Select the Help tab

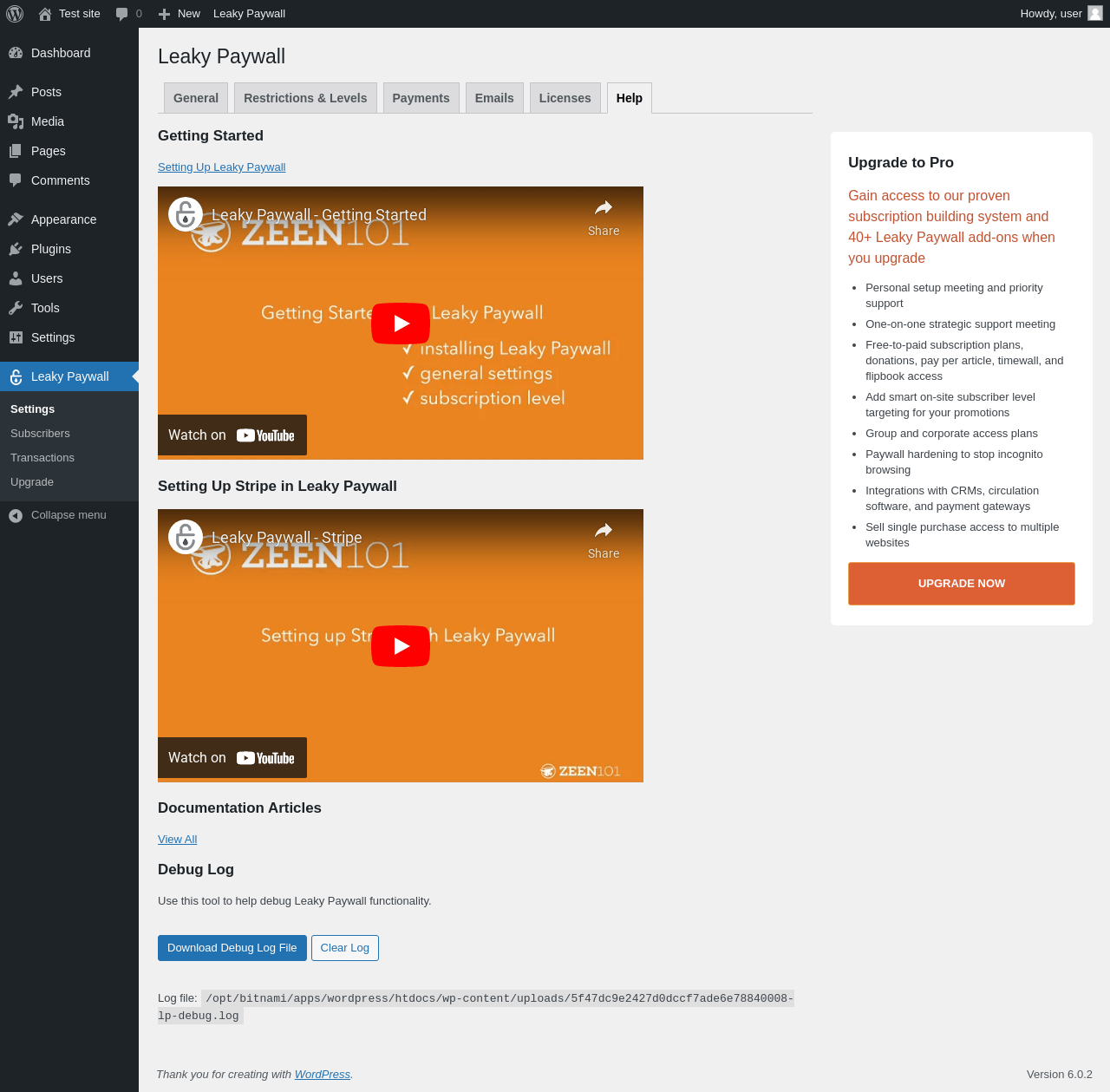point(630,98)
